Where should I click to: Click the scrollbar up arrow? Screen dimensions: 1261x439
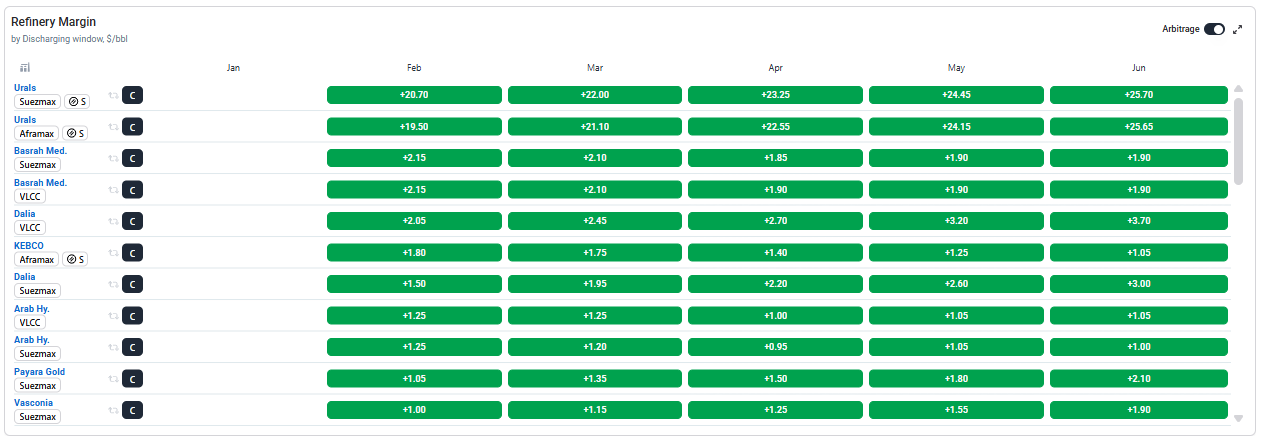[x=1239, y=88]
